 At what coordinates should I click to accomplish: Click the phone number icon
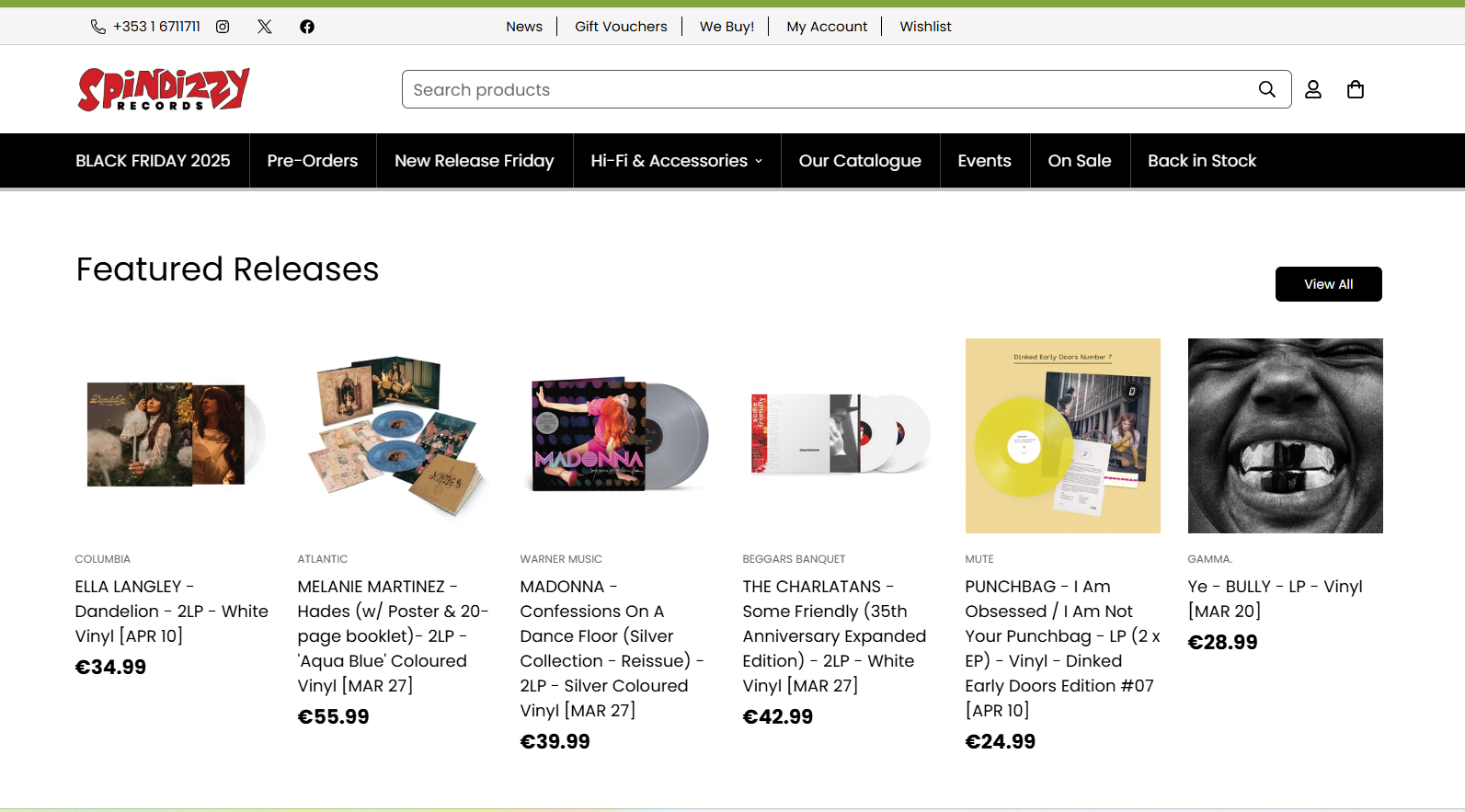(98, 27)
